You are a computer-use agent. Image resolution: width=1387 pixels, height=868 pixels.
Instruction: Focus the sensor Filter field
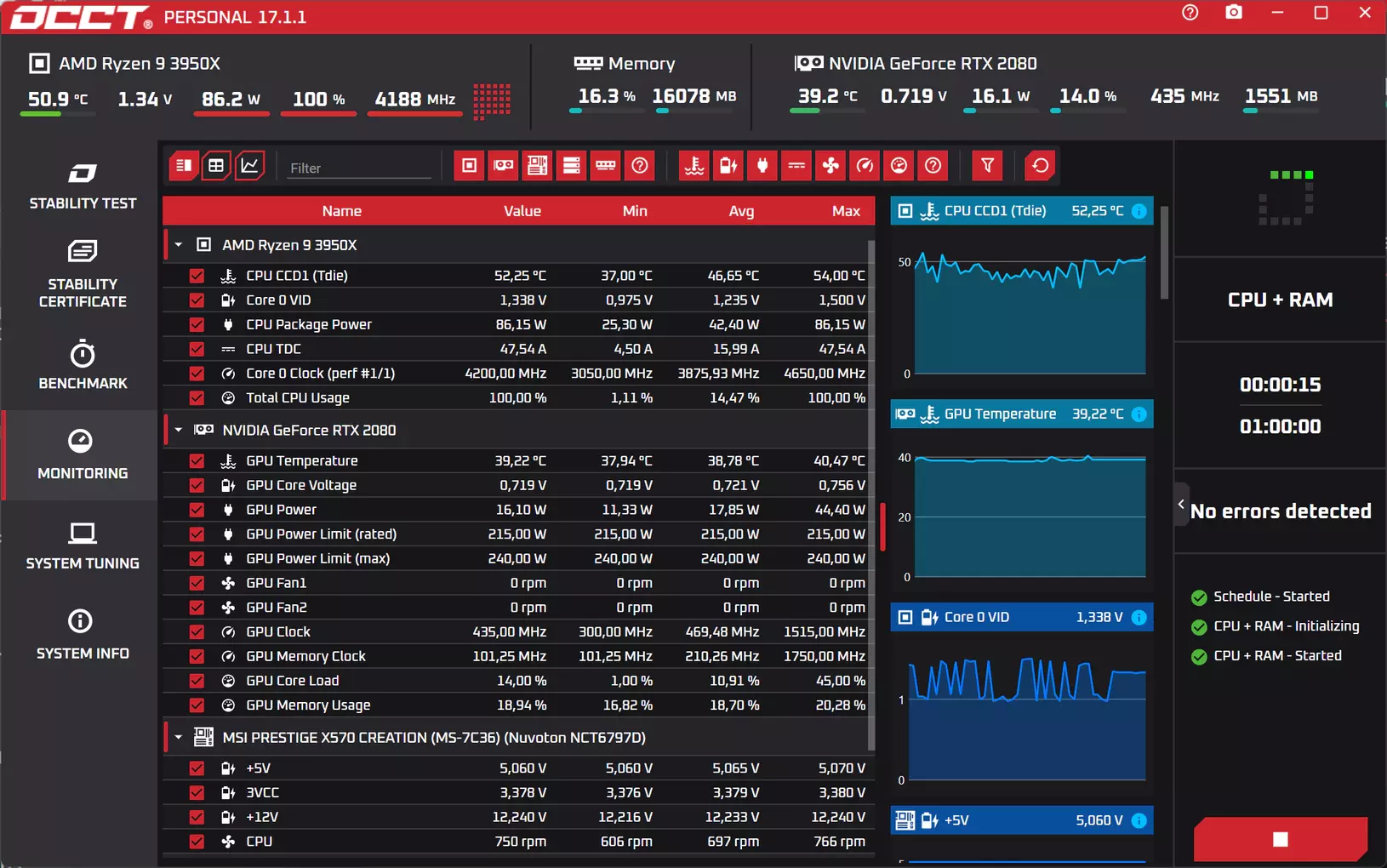(x=358, y=168)
